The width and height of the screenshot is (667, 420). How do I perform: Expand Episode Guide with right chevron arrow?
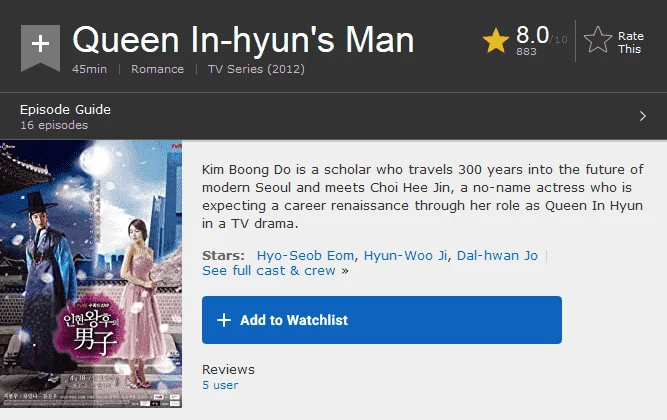642,116
